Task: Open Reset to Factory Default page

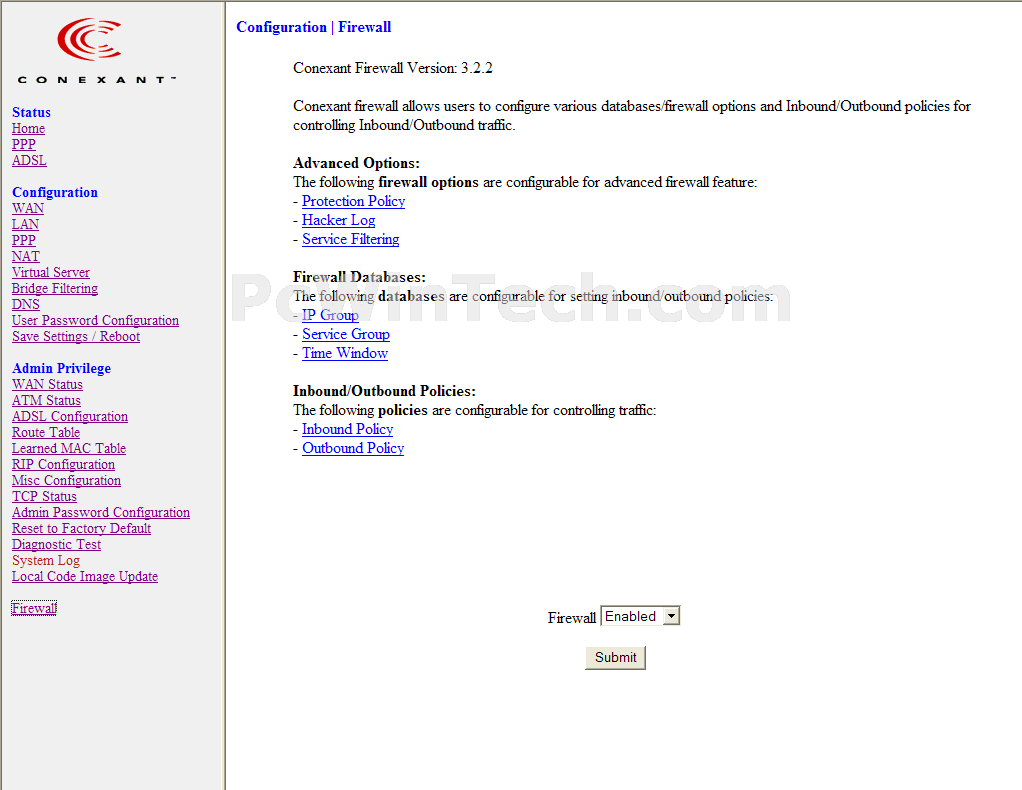Action: tap(81, 528)
